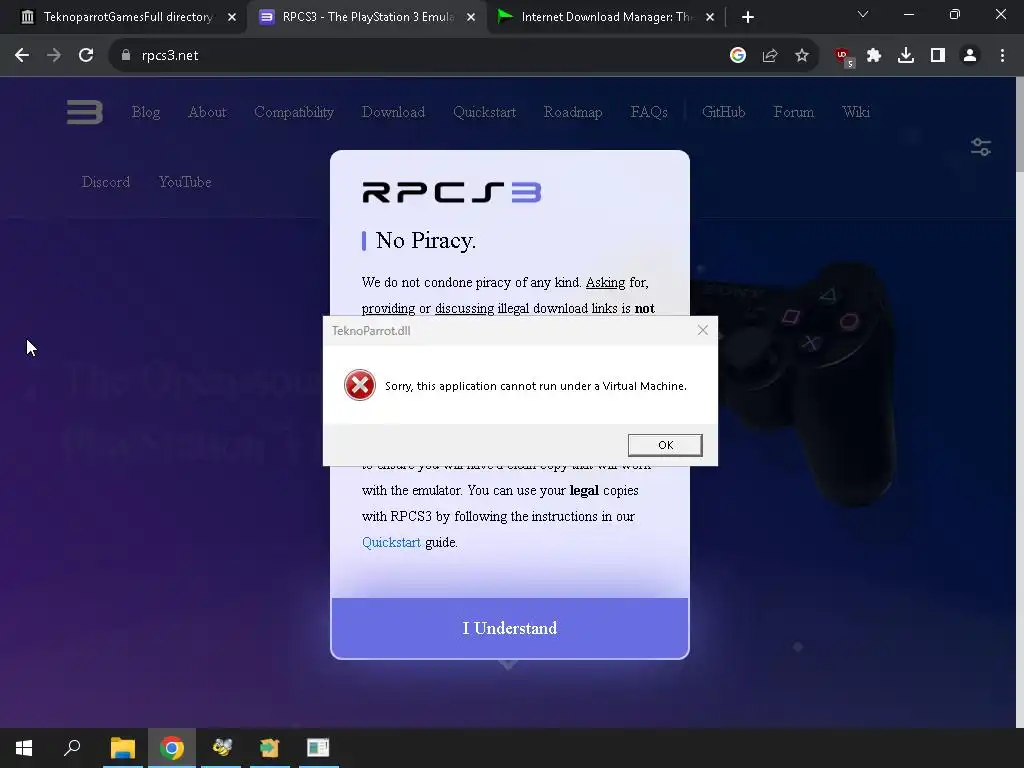Open the bee icon app in the taskbar
This screenshot has width=1024, height=768.
(x=221, y=748)
